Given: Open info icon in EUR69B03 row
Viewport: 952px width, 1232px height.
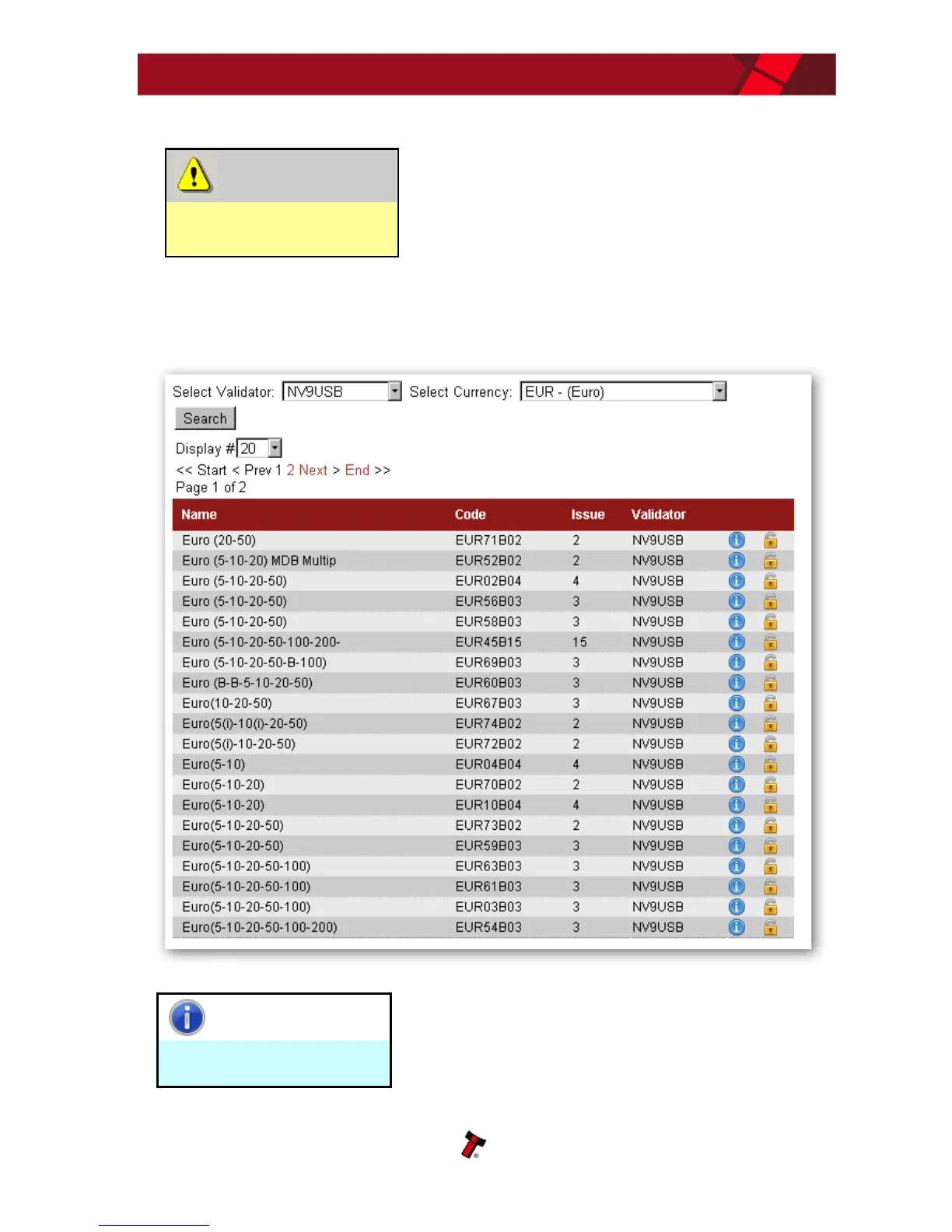Looking at the screenshot, I should [736, 662].
